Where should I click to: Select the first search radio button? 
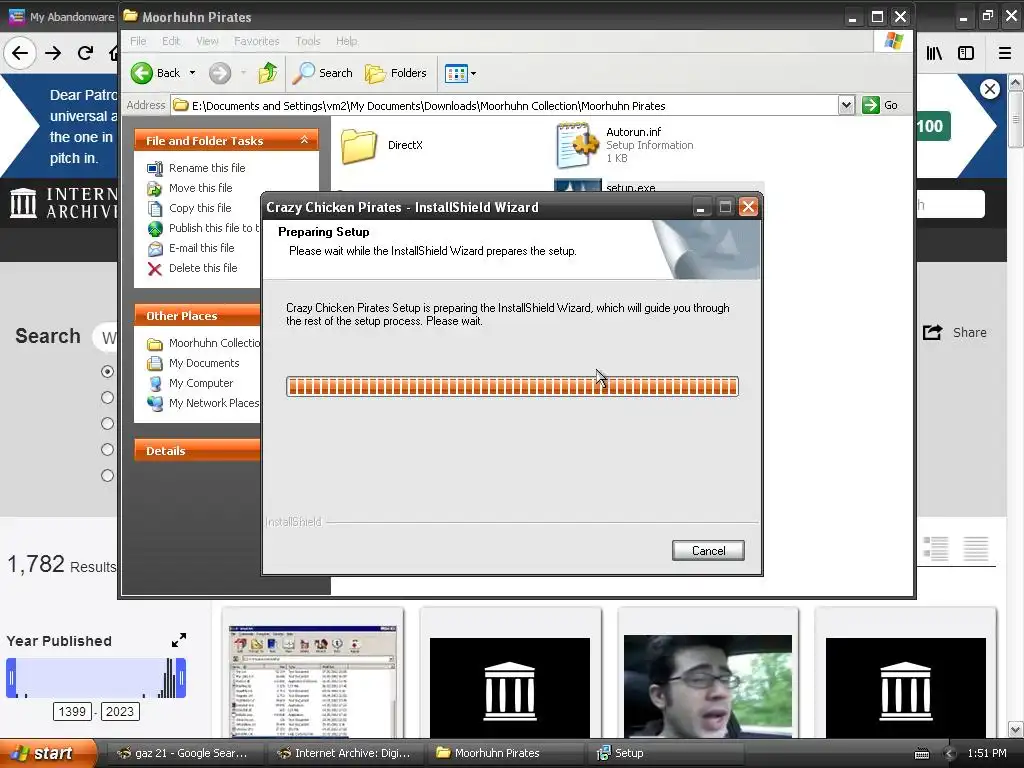(x=108, y=372)
